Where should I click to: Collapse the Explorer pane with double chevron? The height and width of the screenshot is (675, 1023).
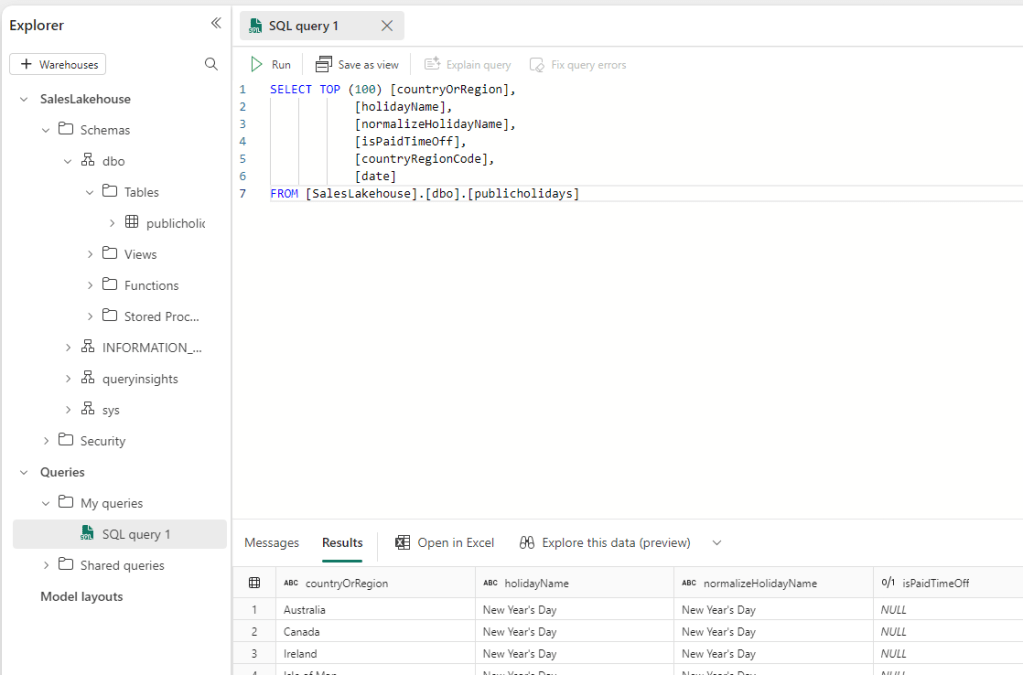click(x=215, y=24)
